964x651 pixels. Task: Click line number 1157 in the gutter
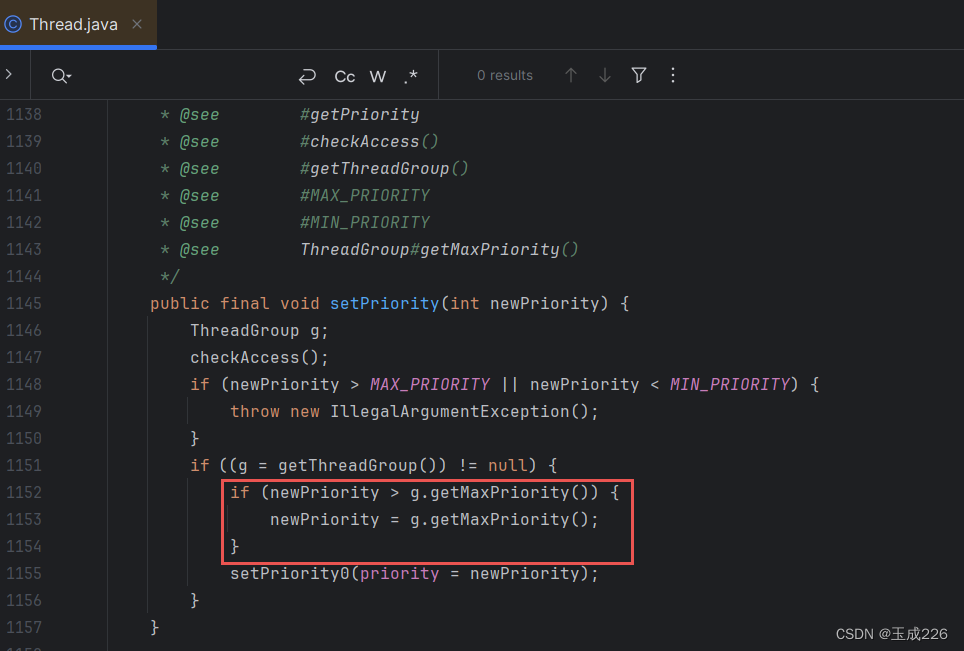(24, 628)
